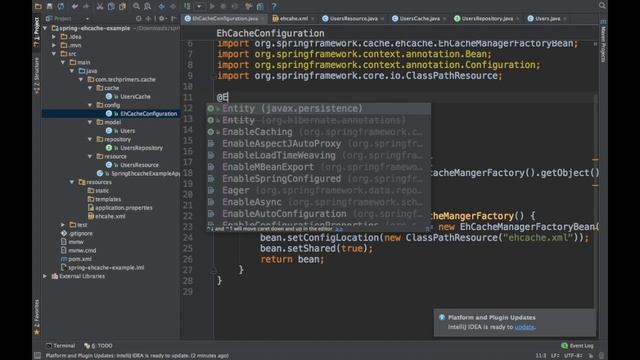Click the Project Structure icon
The image size is (640, 360).
(x=260, y=6)
